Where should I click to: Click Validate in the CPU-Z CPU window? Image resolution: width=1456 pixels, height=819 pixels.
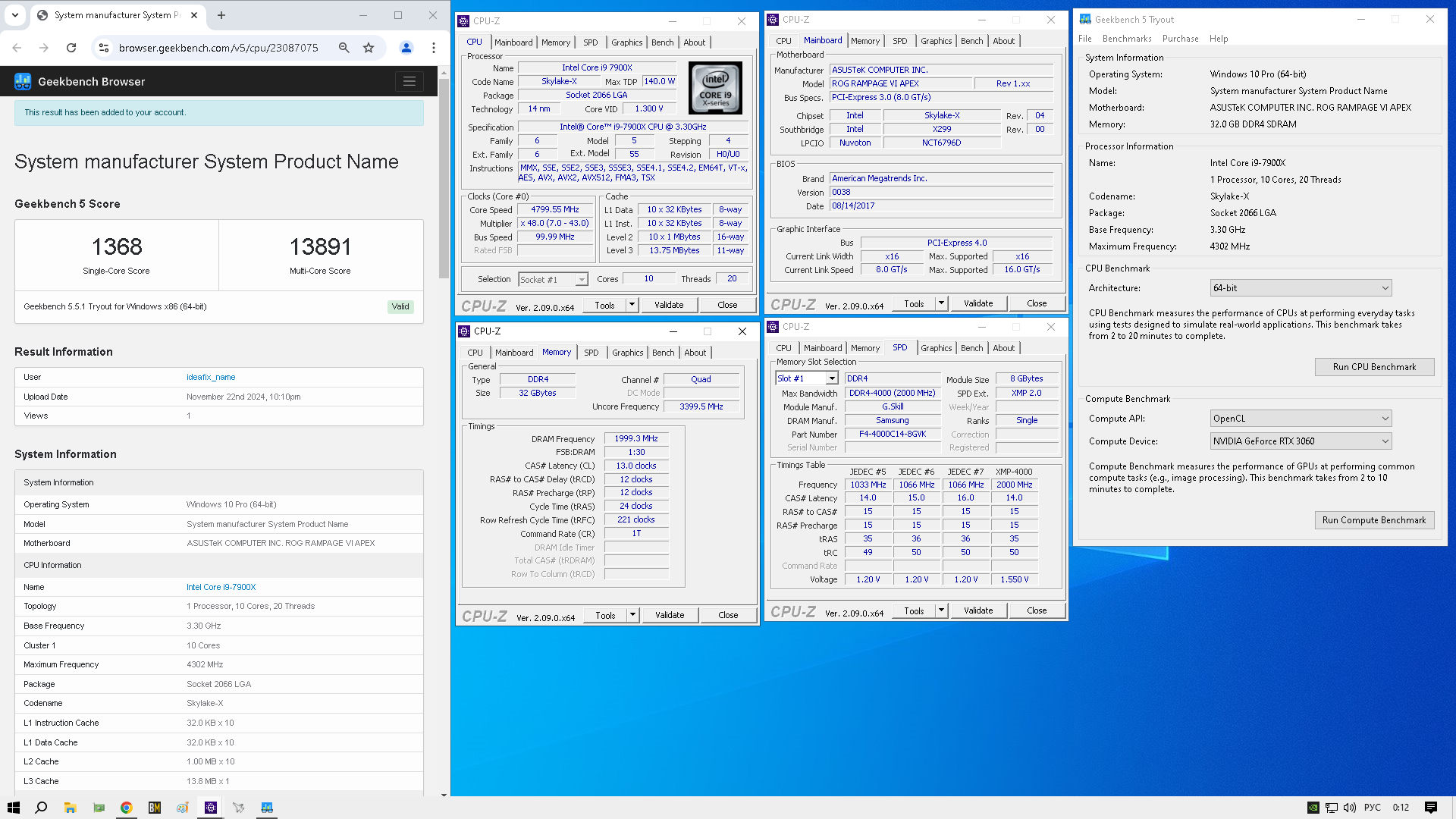tap(669, 305)
